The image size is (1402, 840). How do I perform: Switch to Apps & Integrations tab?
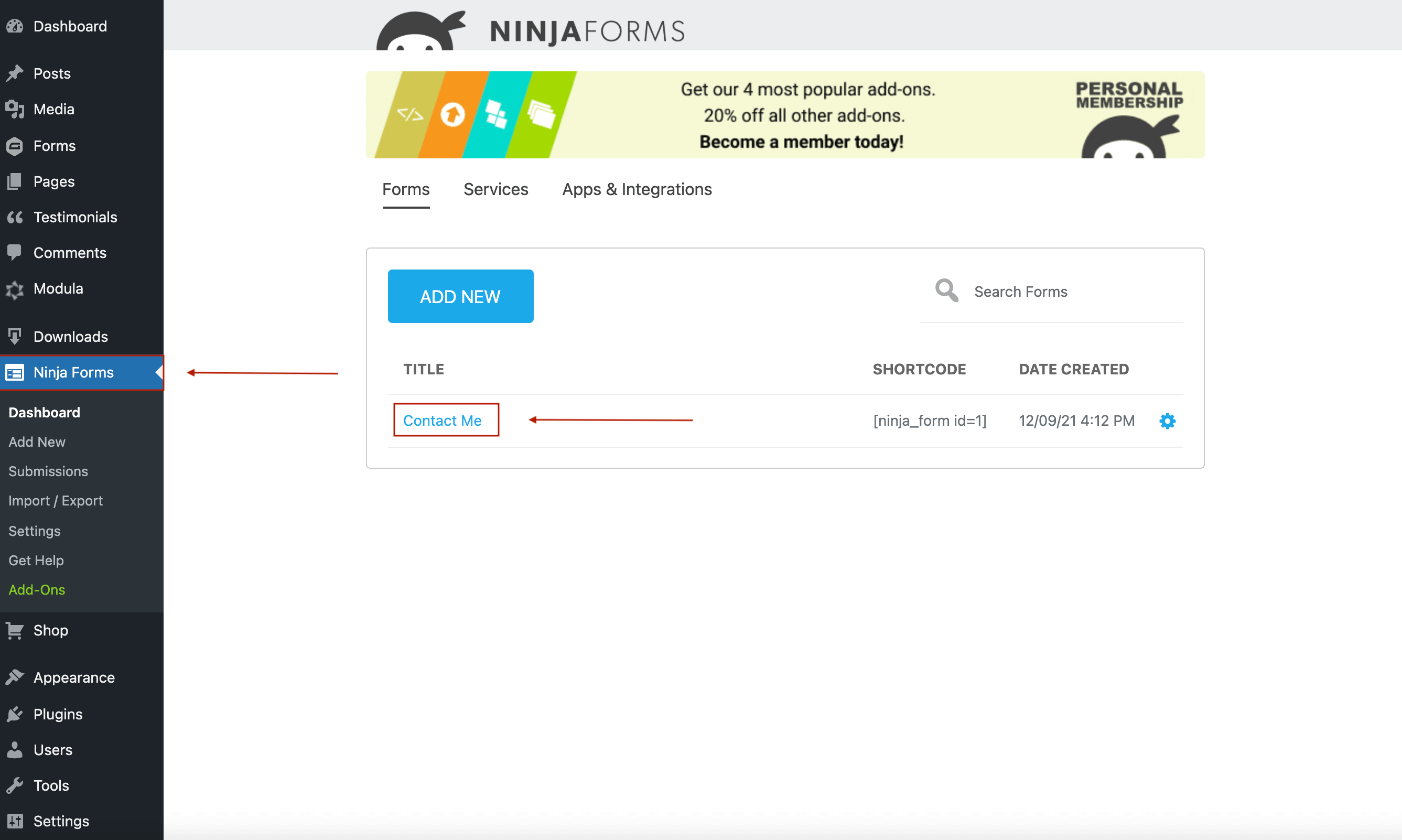point(637,190)
